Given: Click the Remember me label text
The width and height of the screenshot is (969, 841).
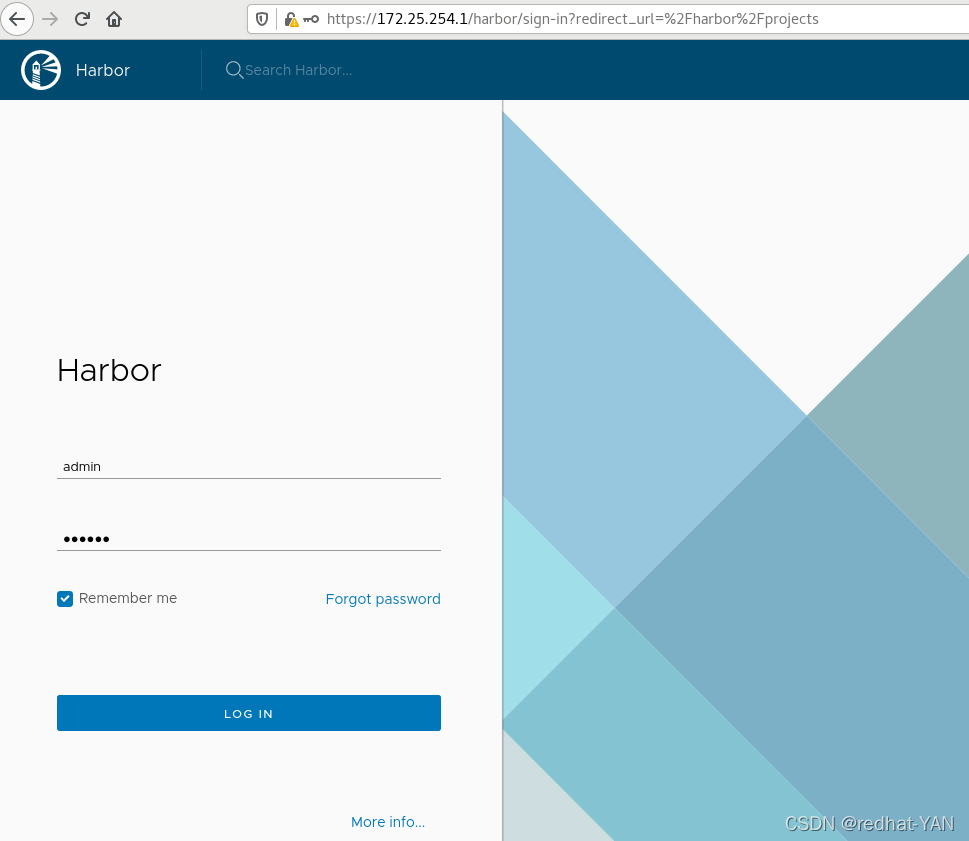Looking at the screenshot, I should click(x=128, y=598).
